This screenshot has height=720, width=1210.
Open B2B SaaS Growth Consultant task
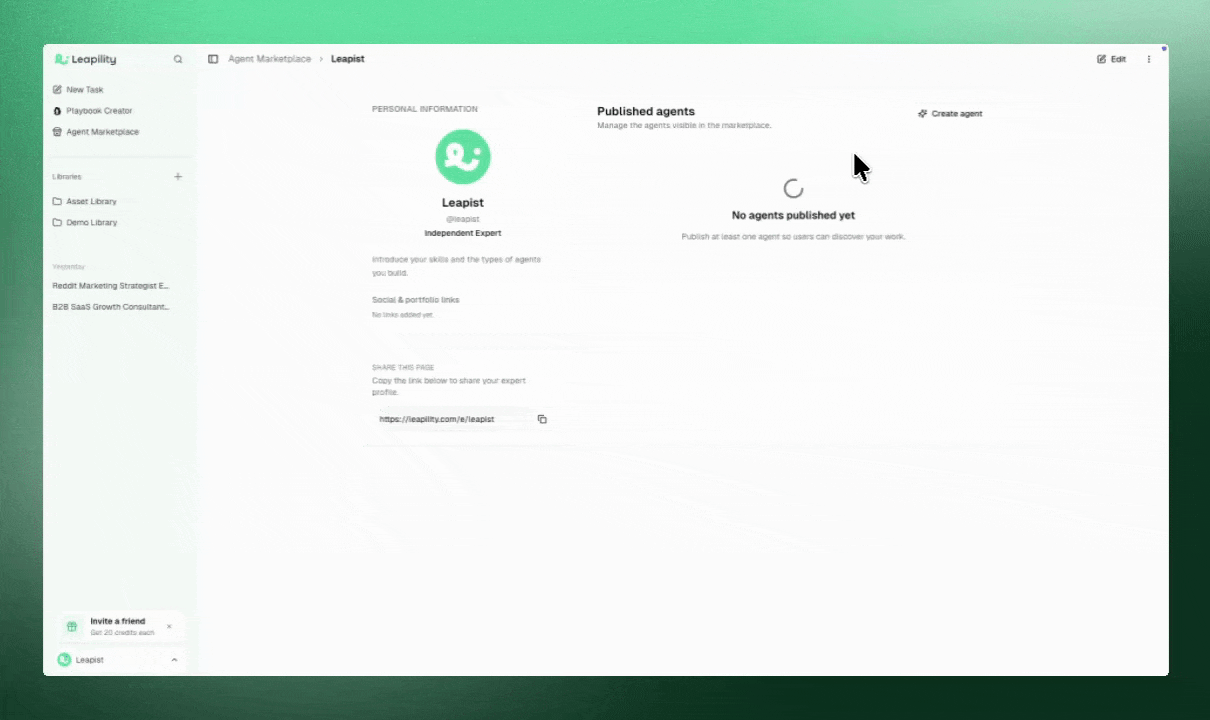[x=111, y=307]
